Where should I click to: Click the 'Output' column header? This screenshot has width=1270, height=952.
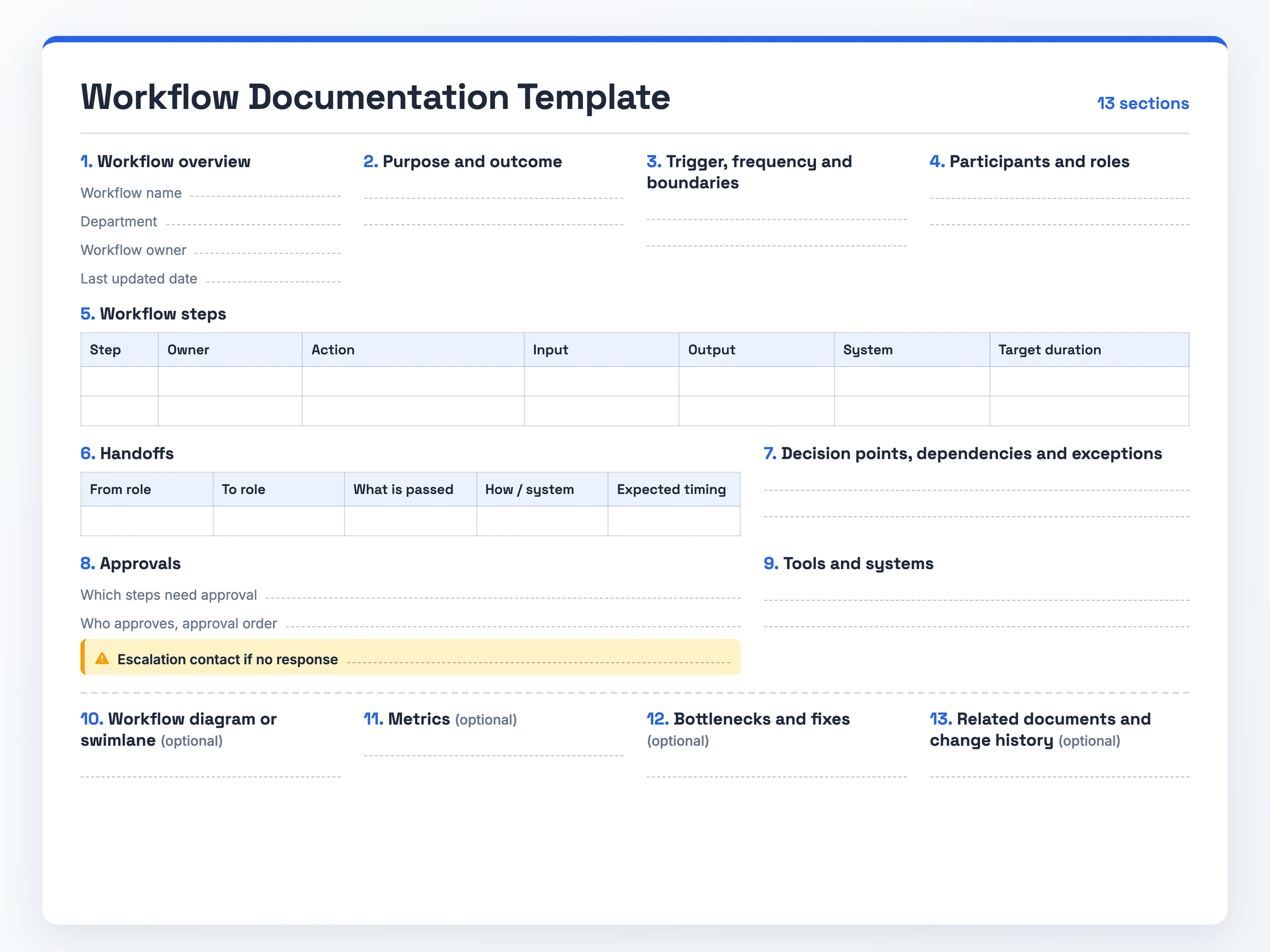coord(757,350)
